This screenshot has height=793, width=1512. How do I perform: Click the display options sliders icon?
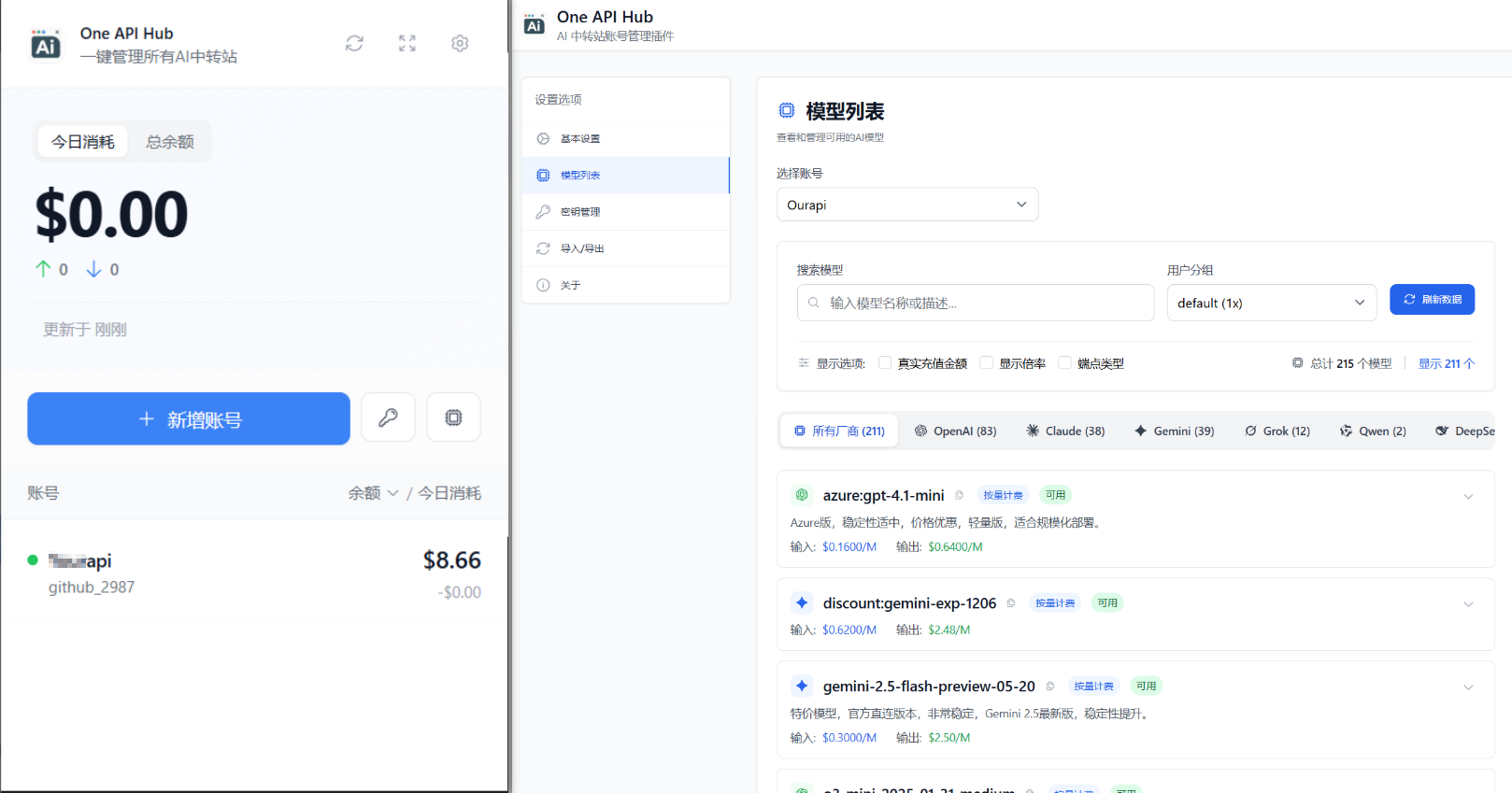804,363
